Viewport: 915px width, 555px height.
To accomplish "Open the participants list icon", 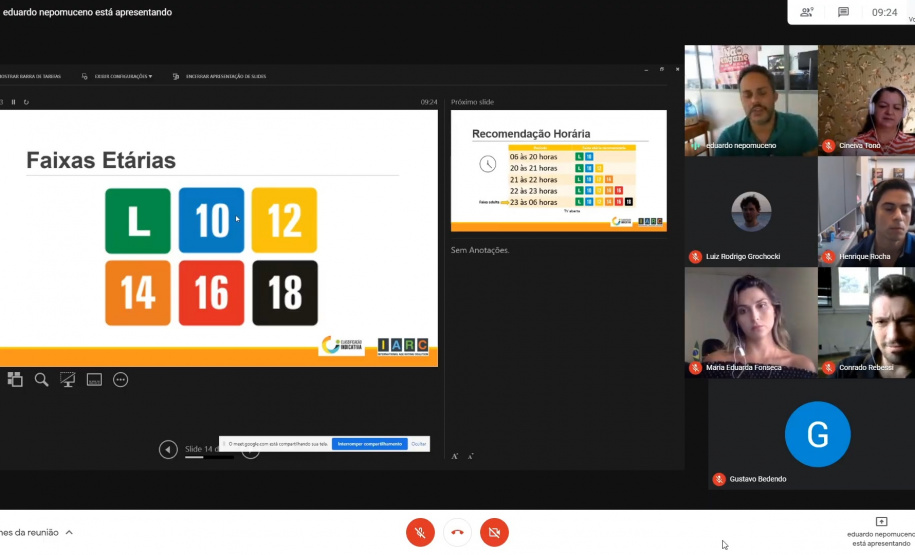I will [x=806, y=12].
